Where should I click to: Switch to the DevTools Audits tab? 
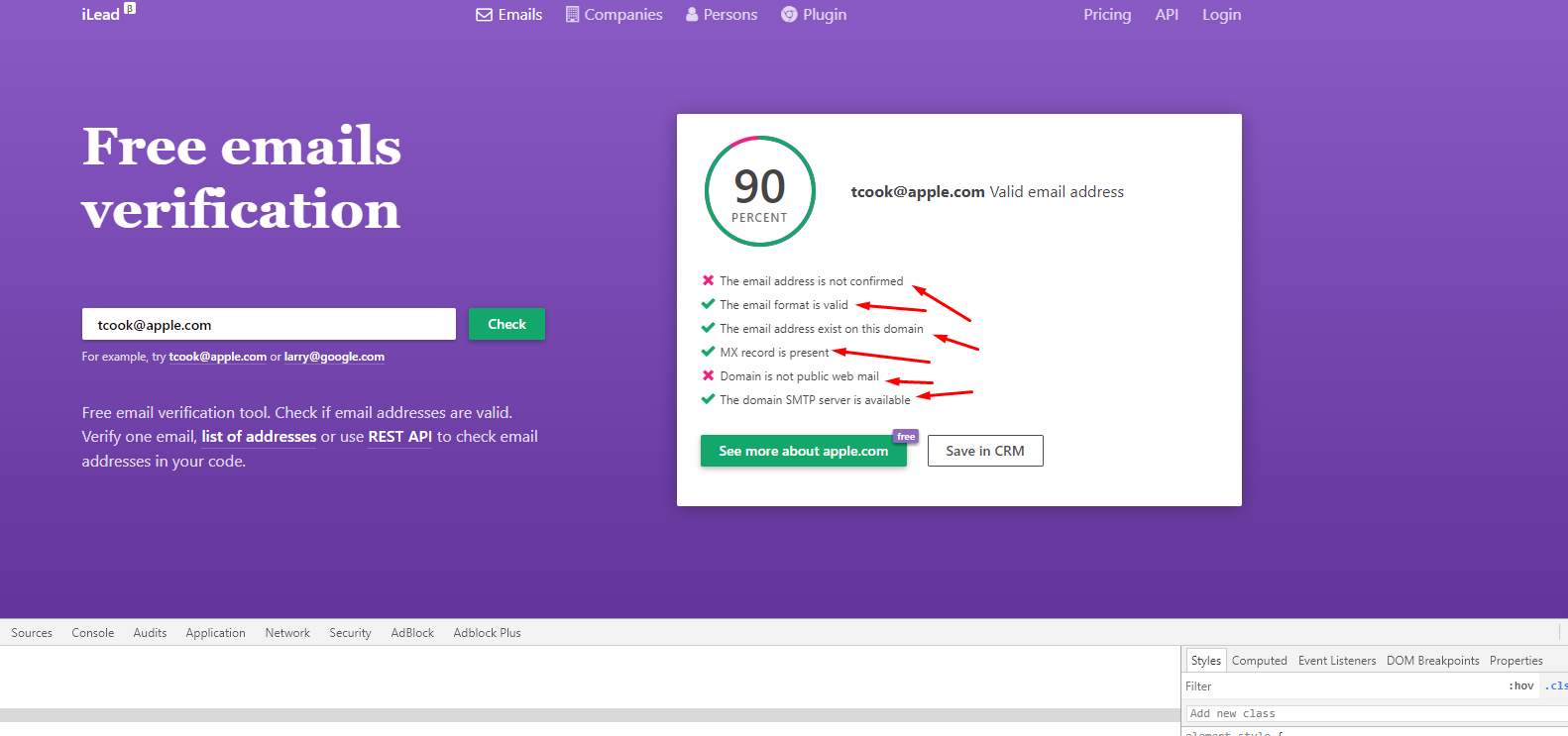coord(150,633)
